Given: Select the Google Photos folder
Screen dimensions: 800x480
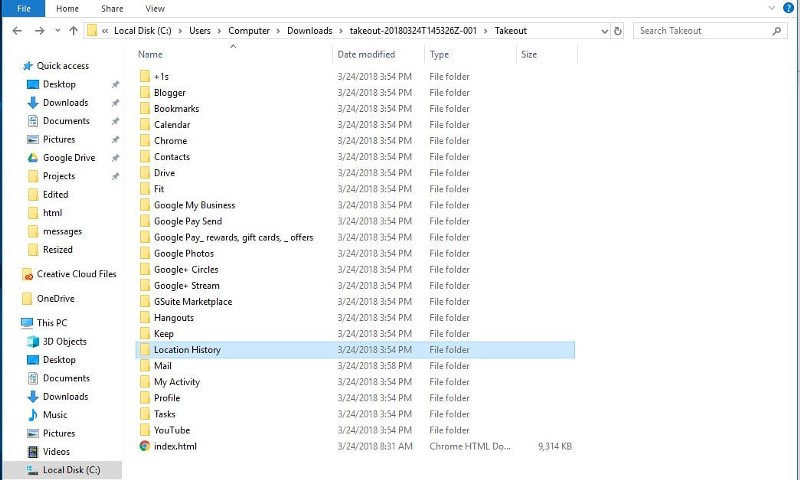Looking at the screenshot, I should pyautogui.click(x=184, y=254).
